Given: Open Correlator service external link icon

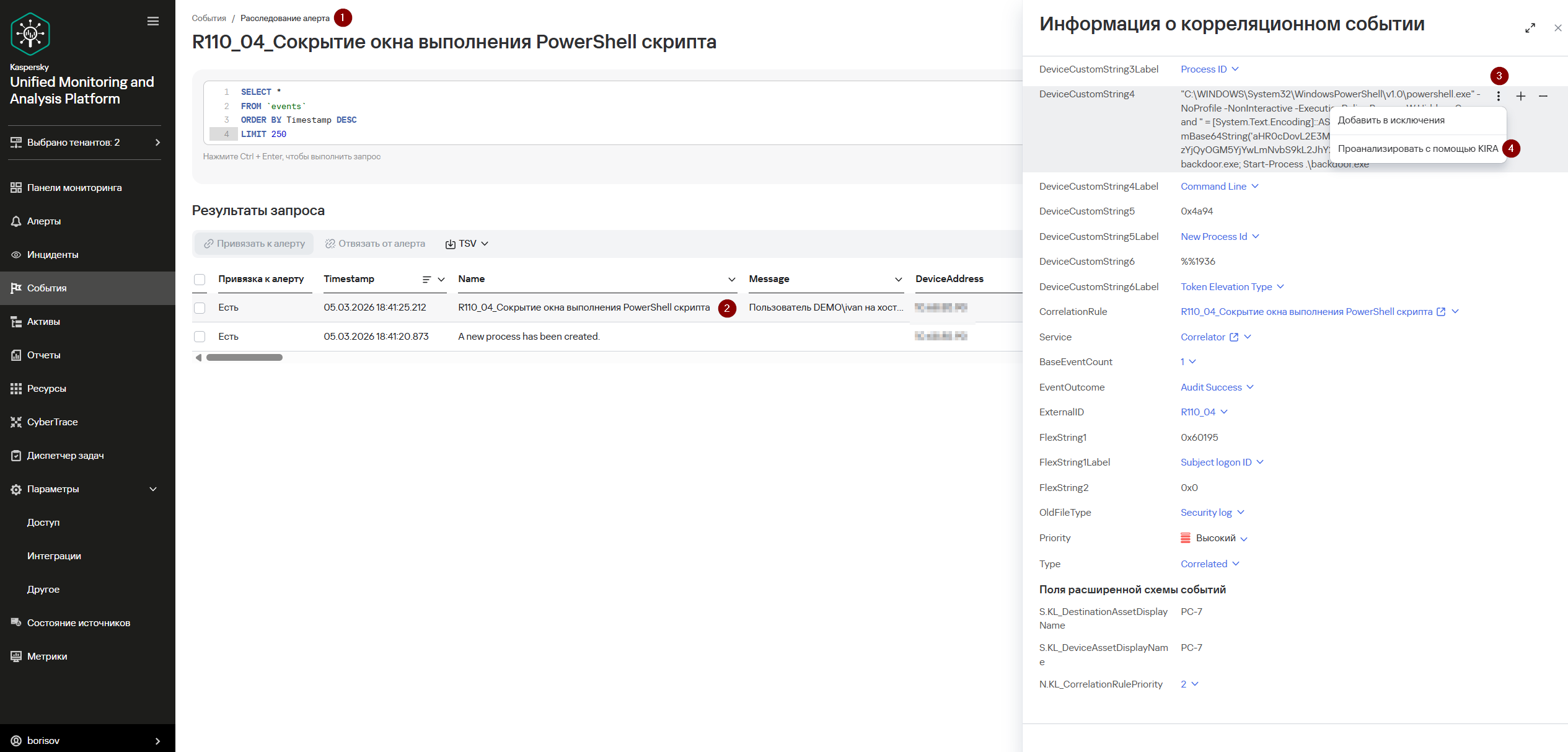Looking at the screenshot, I should coord(1234,337).
